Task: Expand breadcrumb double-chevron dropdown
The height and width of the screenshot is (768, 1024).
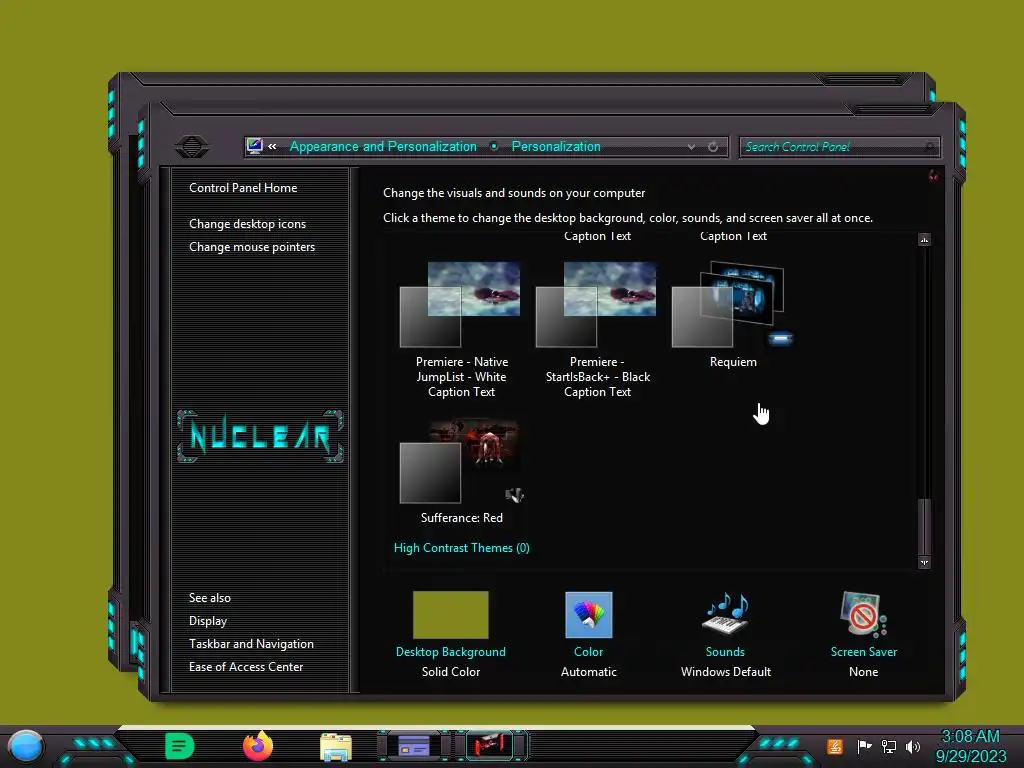Action: 272,146
